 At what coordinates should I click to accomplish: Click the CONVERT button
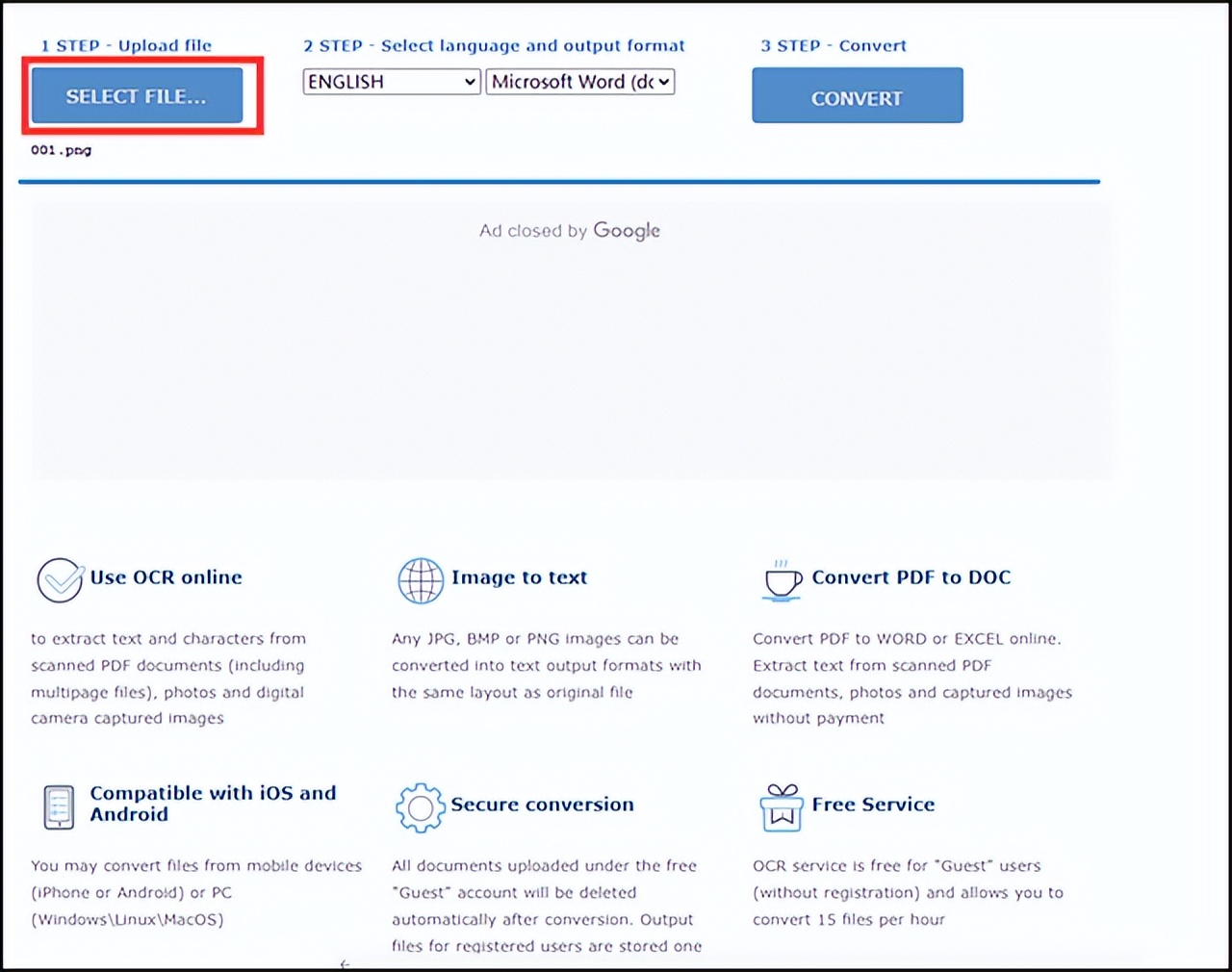point(857,95)
